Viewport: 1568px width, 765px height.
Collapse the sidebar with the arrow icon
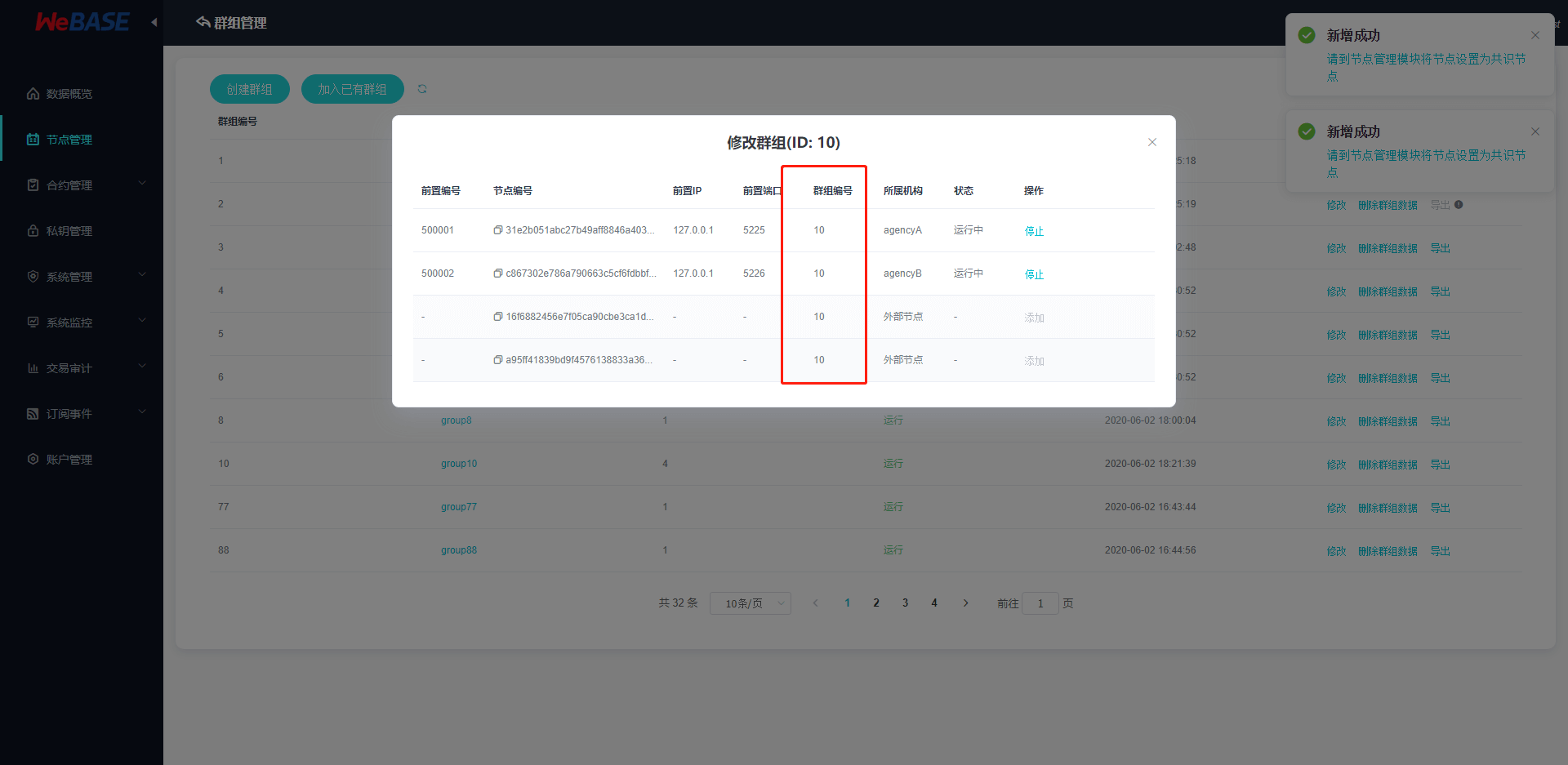pos(154,22)
